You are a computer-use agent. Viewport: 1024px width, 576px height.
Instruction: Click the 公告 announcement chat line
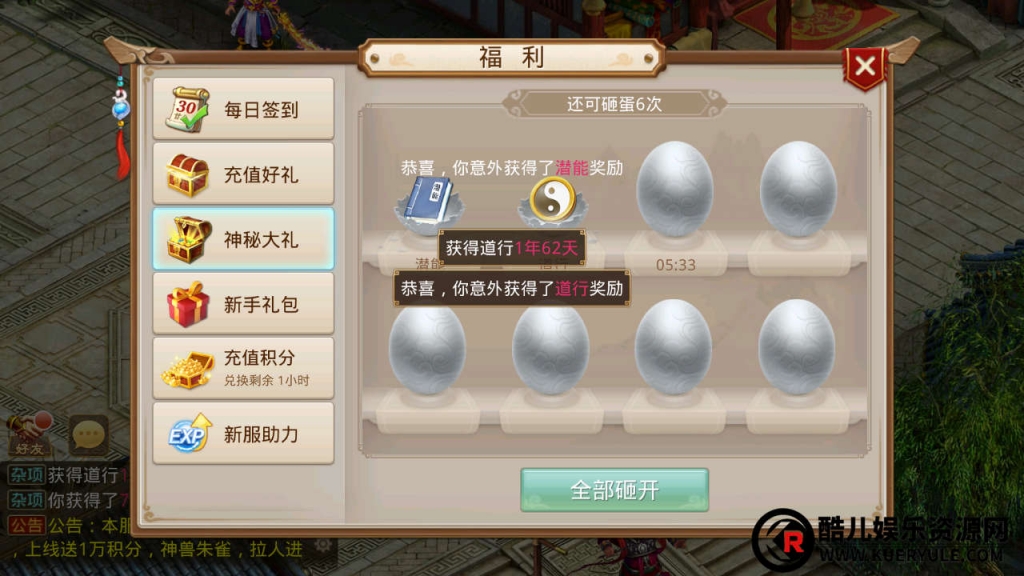point(69,525)
